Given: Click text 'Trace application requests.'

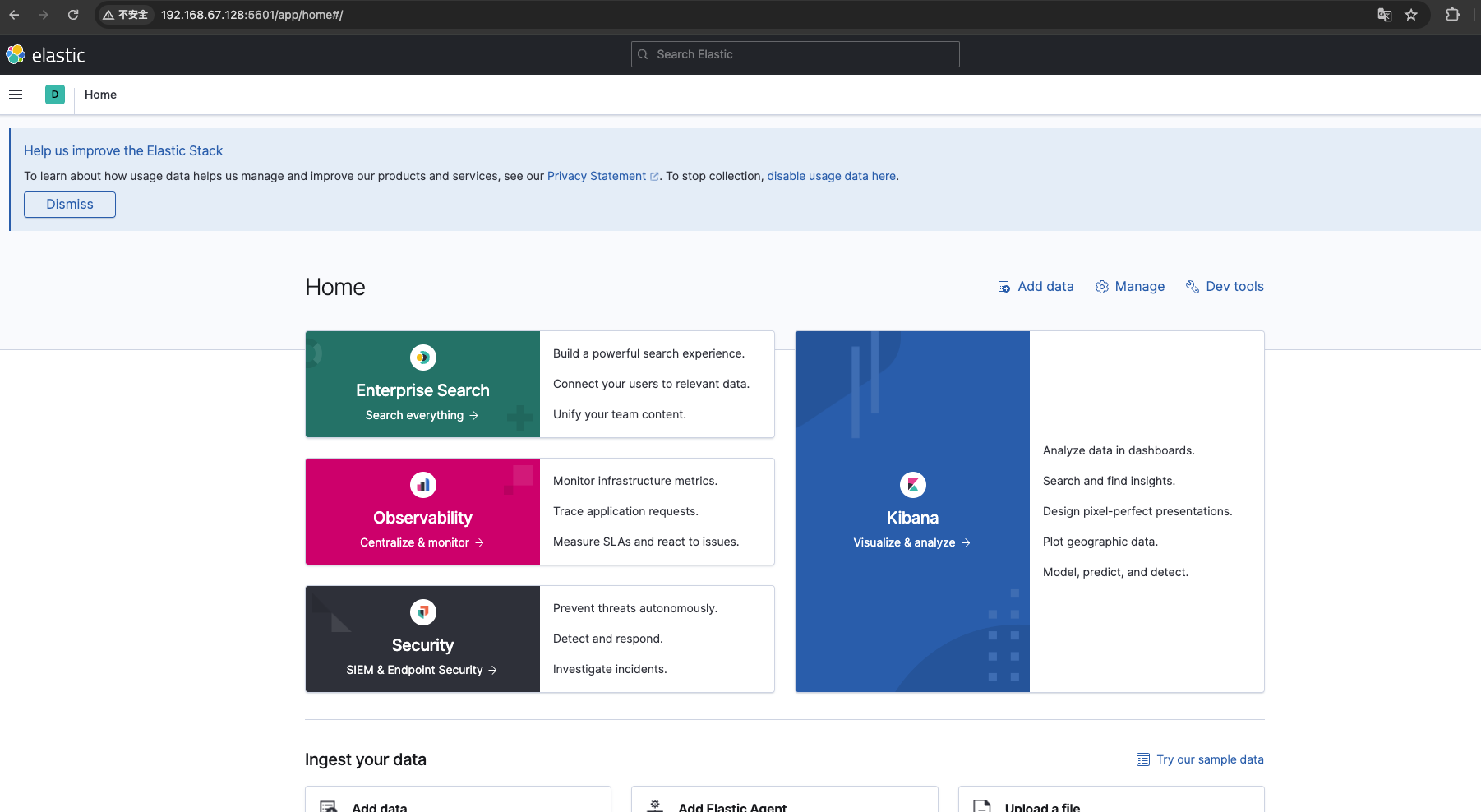Looking at the screenshot, I should click(x=625, y=511).
